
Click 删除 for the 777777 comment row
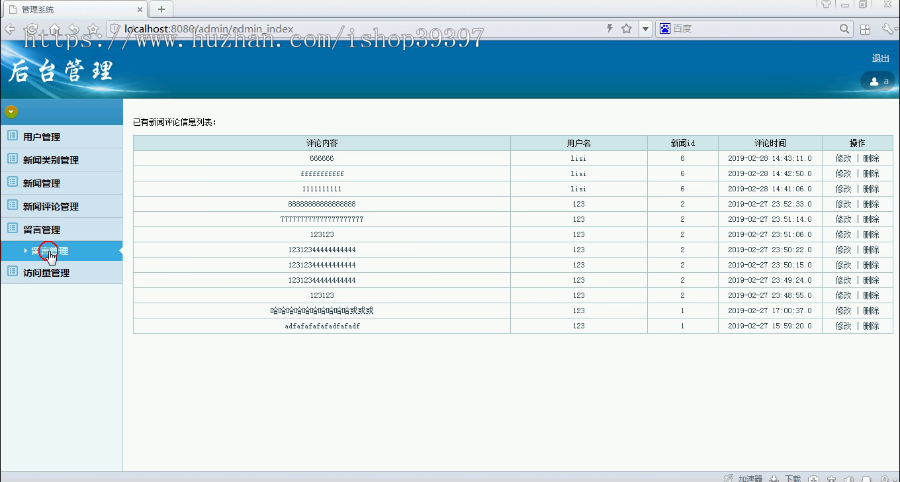871,219
